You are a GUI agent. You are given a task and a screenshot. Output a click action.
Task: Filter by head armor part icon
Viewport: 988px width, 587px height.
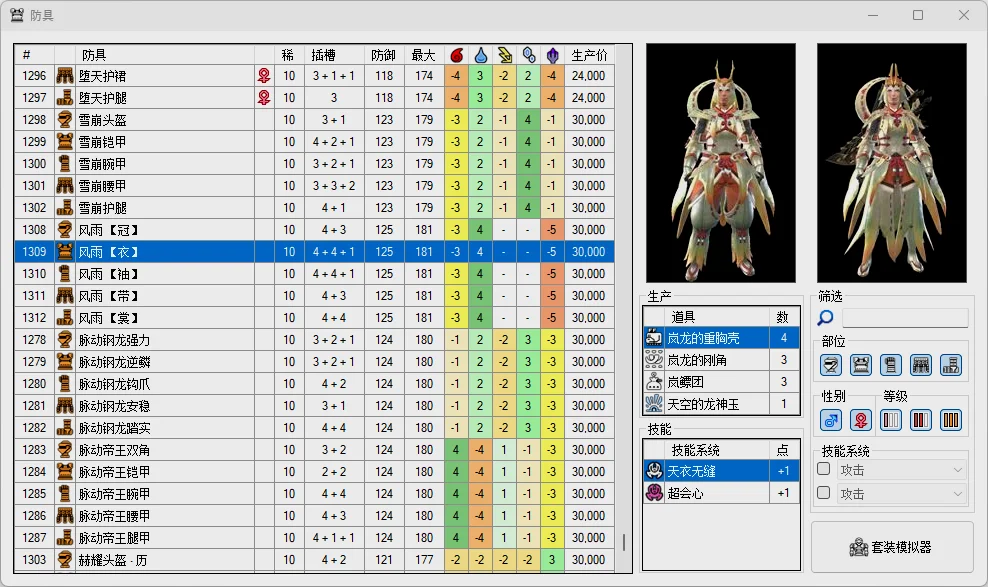830,365
